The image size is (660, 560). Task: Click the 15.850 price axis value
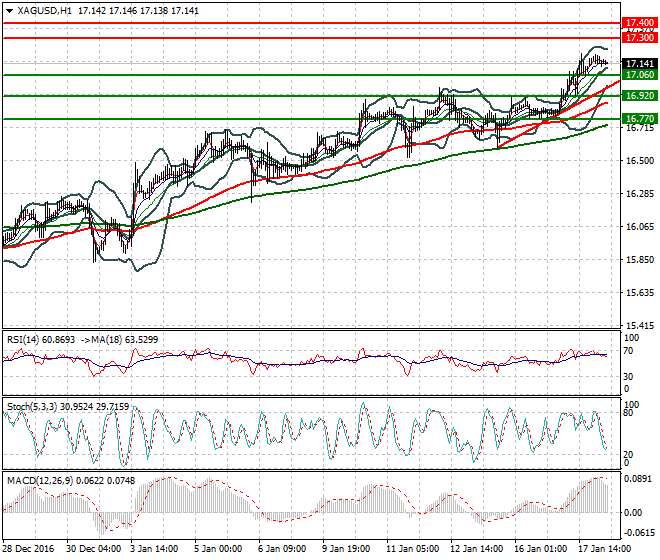click(x=640, y=259)
